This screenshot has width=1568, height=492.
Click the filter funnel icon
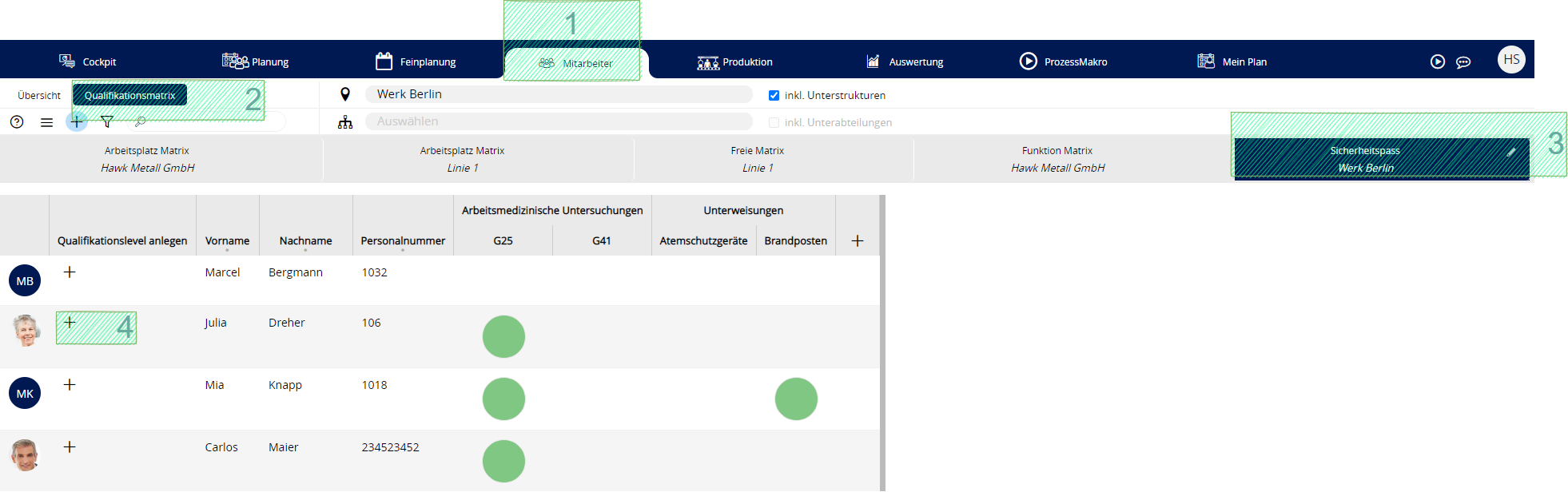[107, 121]
